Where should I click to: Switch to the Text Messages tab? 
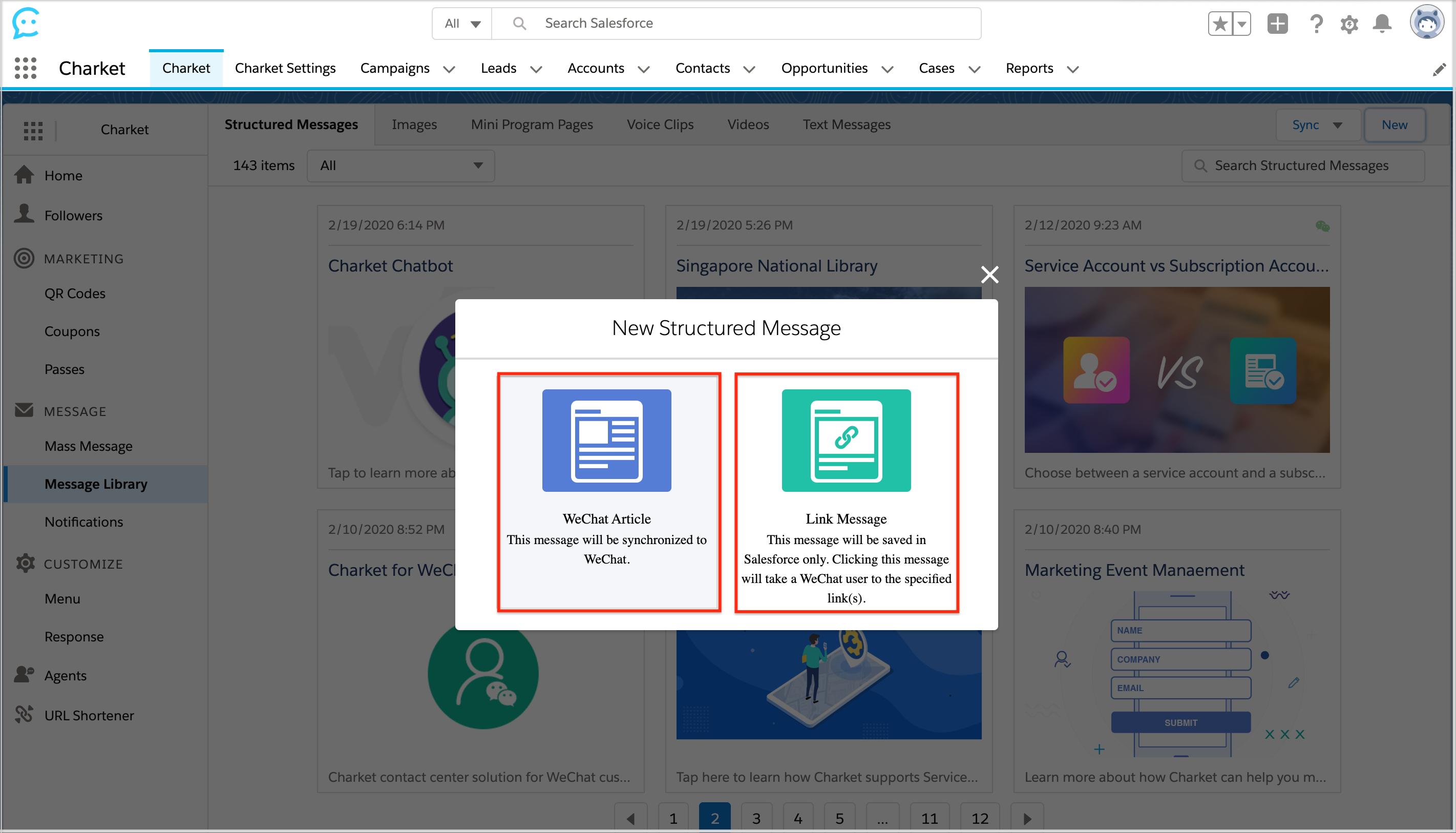(x=847, y=124)
